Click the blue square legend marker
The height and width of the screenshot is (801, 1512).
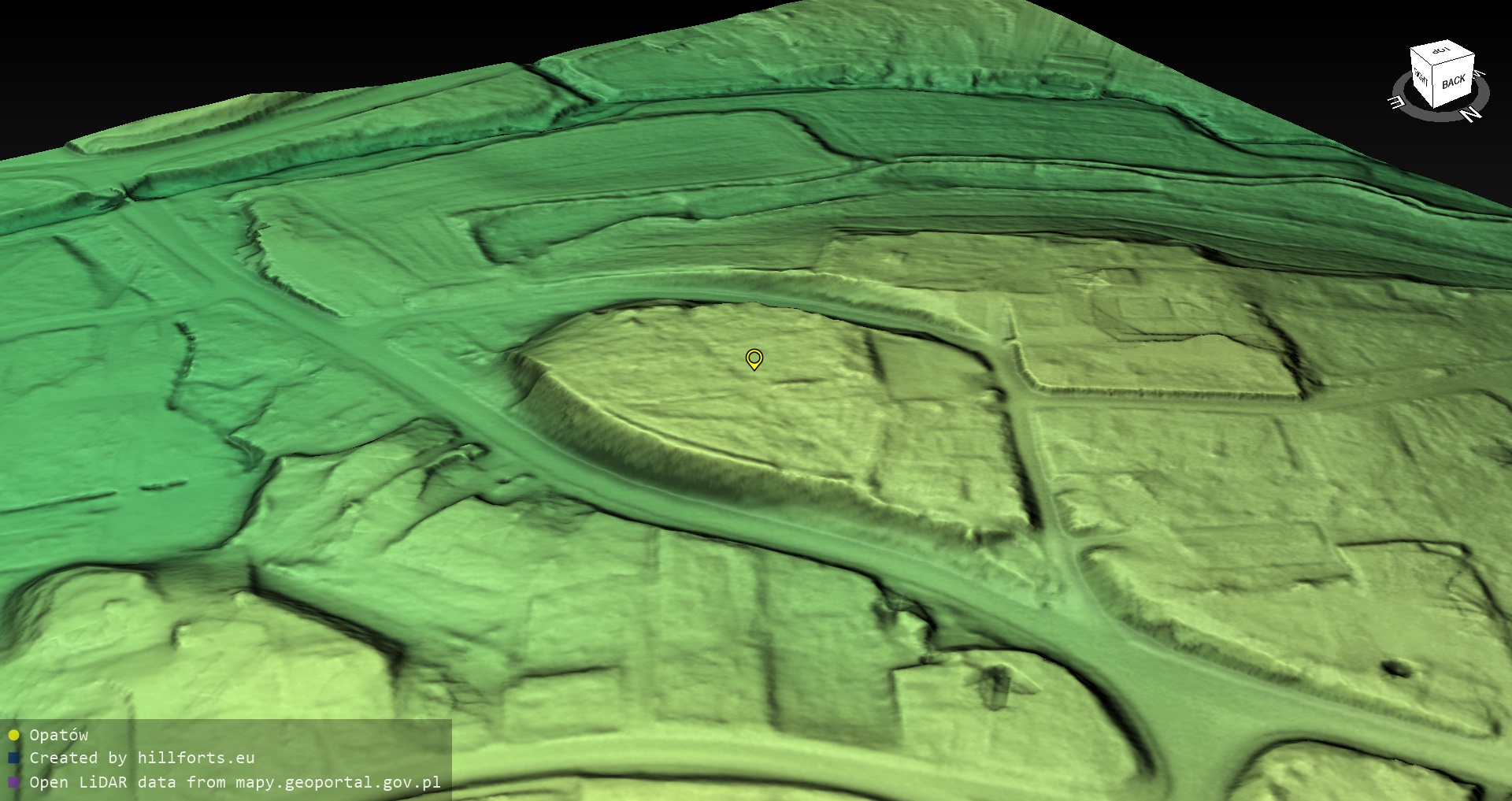(x=13, y=758)
